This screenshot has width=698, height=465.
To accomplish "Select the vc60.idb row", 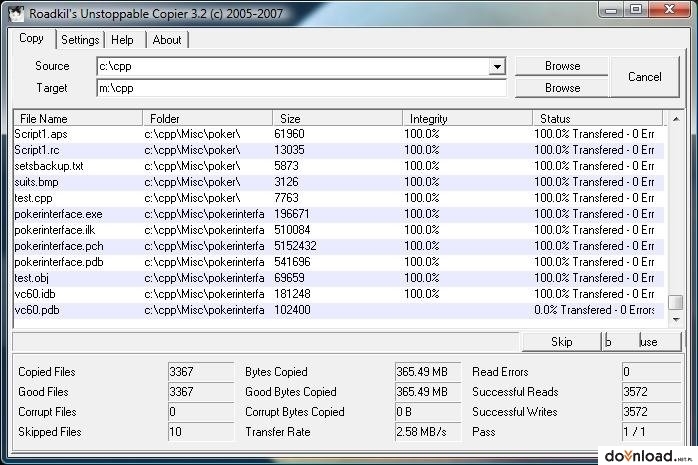I will click(x=338, y=294).
